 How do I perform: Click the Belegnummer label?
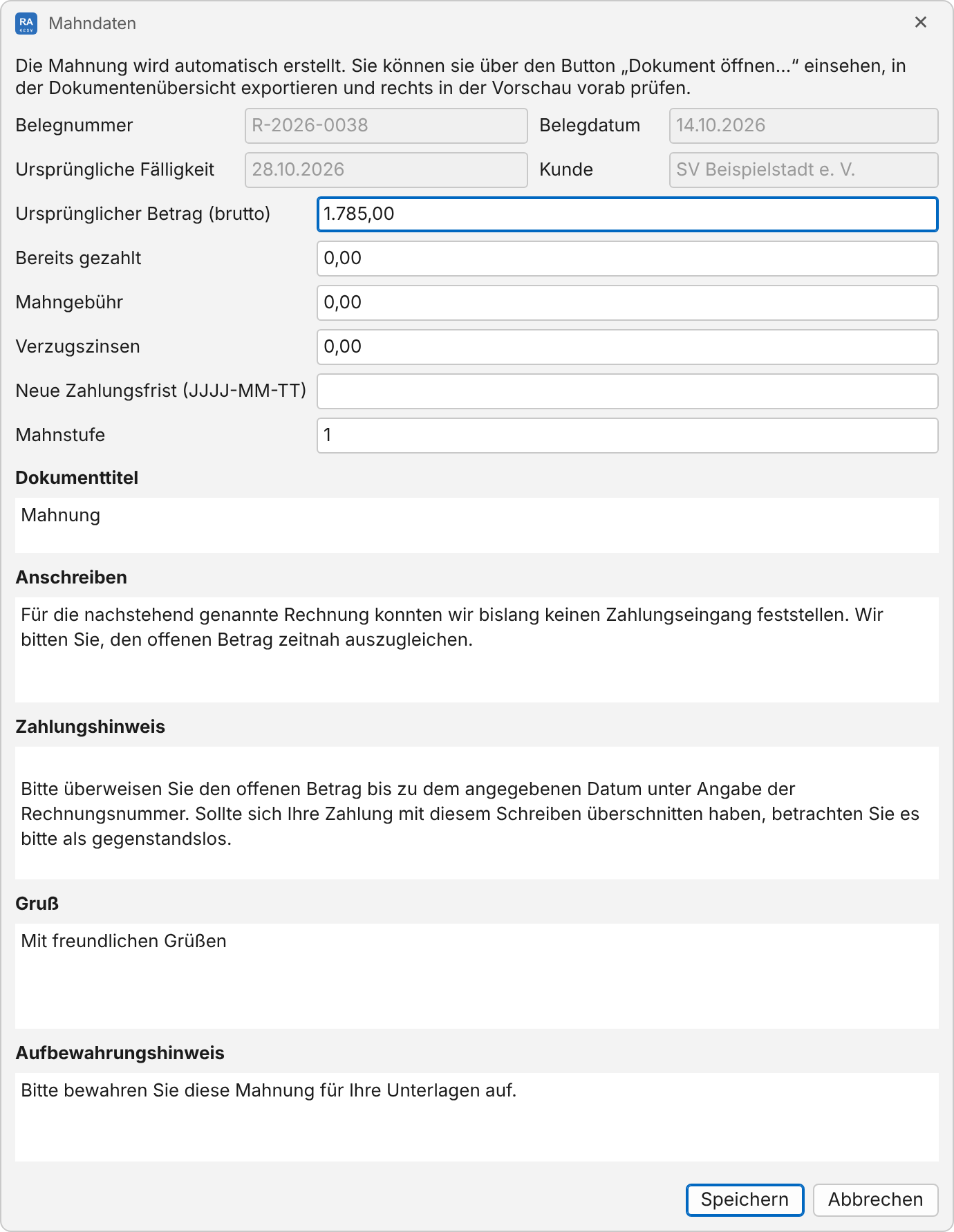(x=74, y=125)
